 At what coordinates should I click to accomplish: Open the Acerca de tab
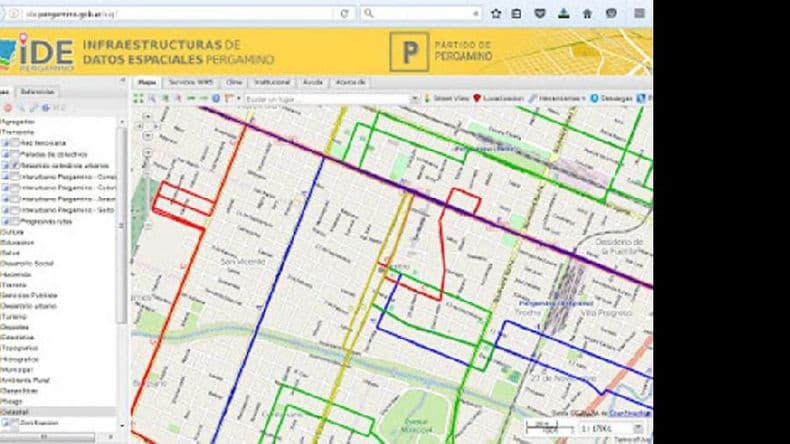[x=350, y=82]
